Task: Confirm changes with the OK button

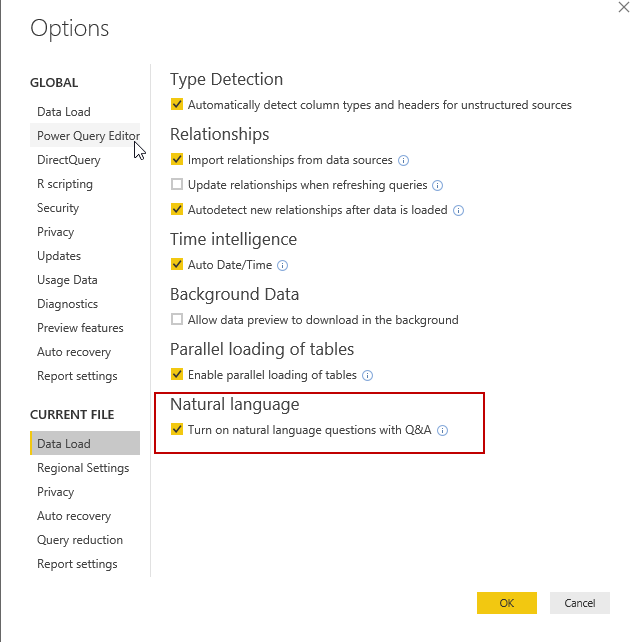Action: pos(506,603)
